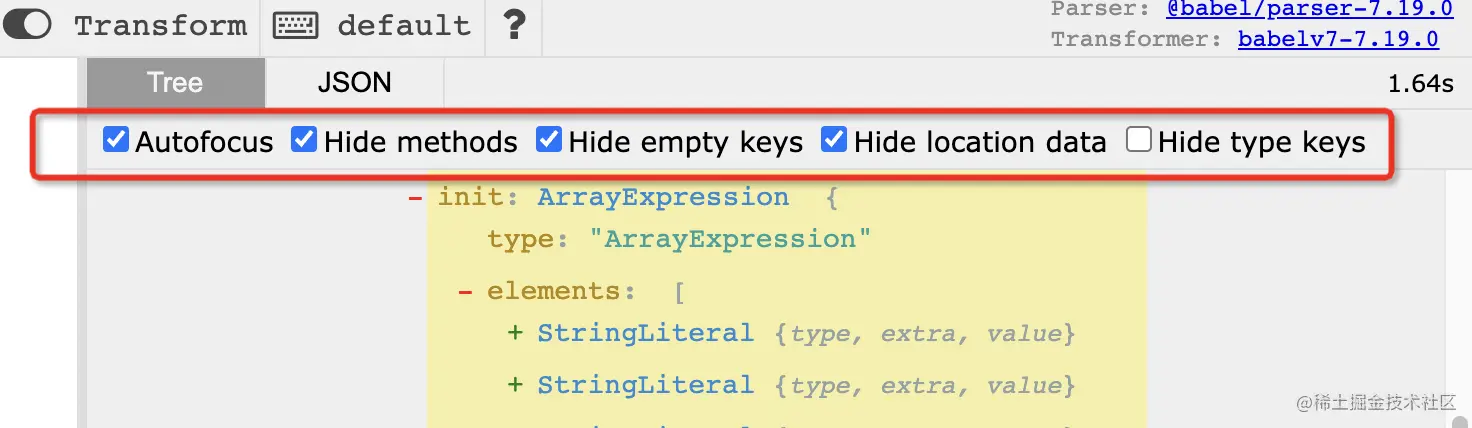Enable Hide type keys checkbox
Screen dimensions: 1472x428
point(1139,140)
